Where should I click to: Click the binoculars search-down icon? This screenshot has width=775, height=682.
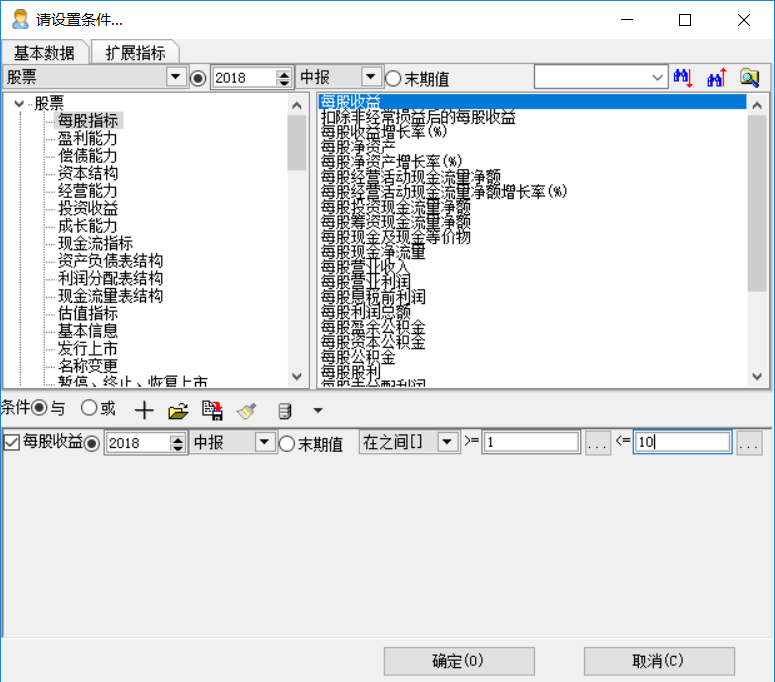coord(683,78)
